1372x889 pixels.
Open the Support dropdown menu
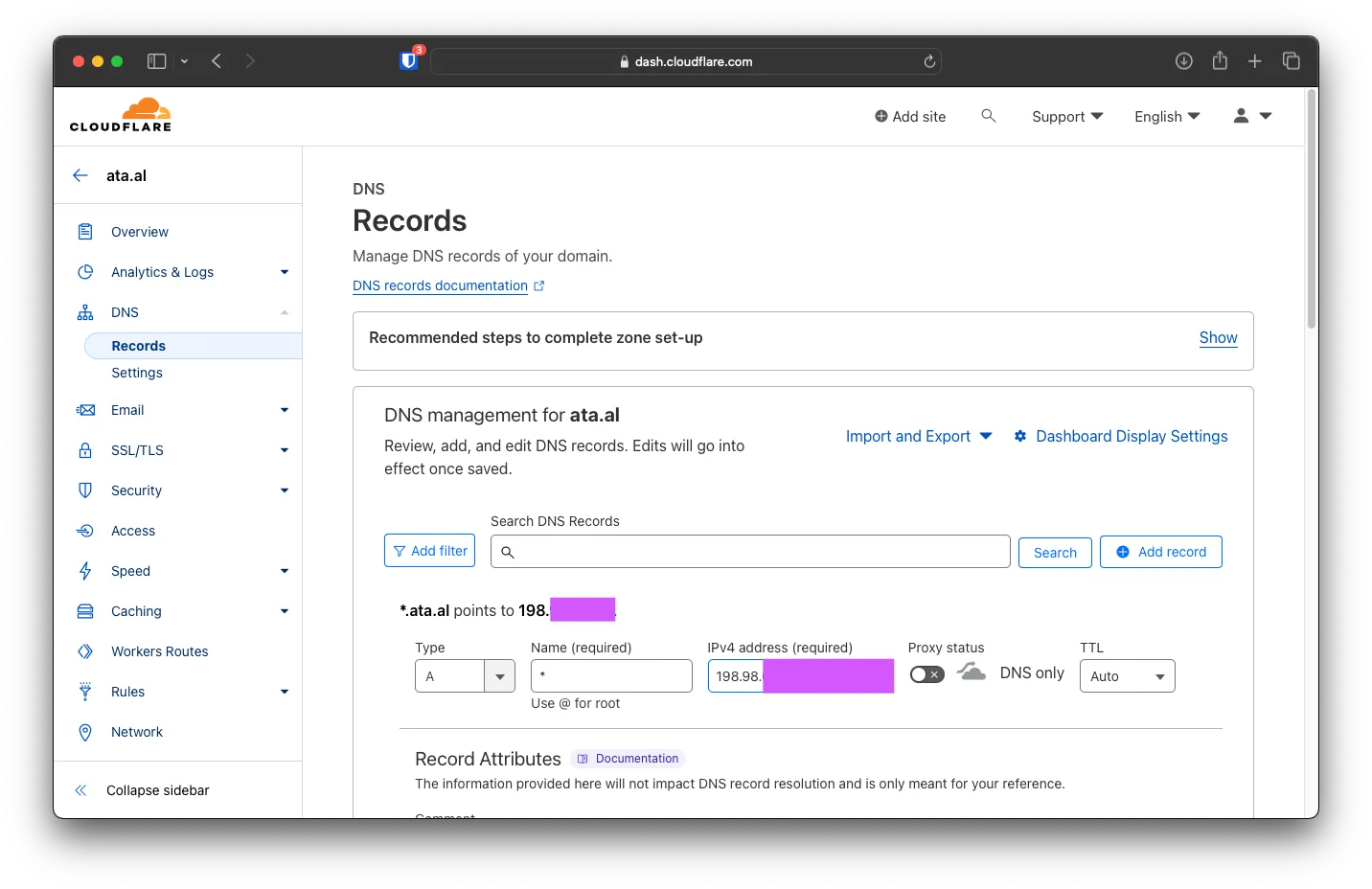coord(1067,116)
